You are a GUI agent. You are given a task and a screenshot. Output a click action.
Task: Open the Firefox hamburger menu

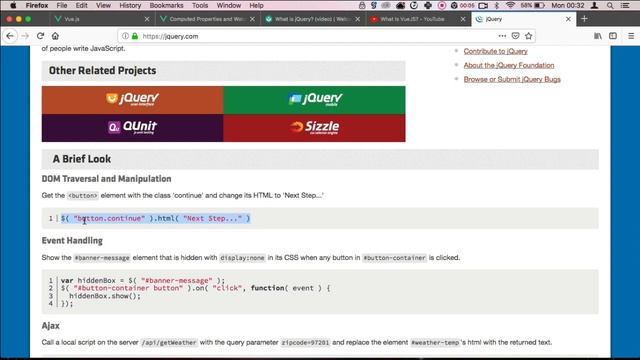click(x=631, y=36)
